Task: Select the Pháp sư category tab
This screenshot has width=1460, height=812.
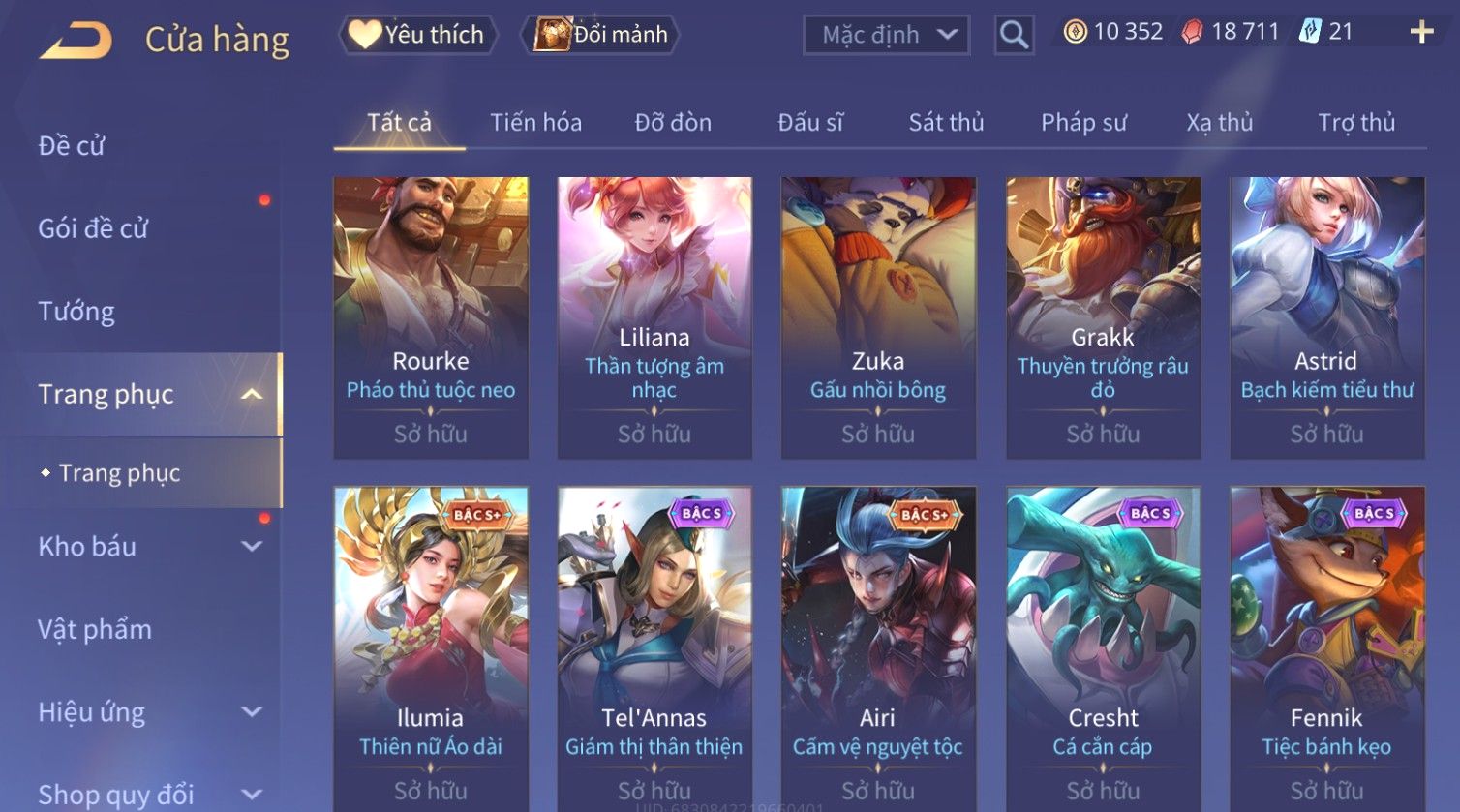Action: (1083, 123)
